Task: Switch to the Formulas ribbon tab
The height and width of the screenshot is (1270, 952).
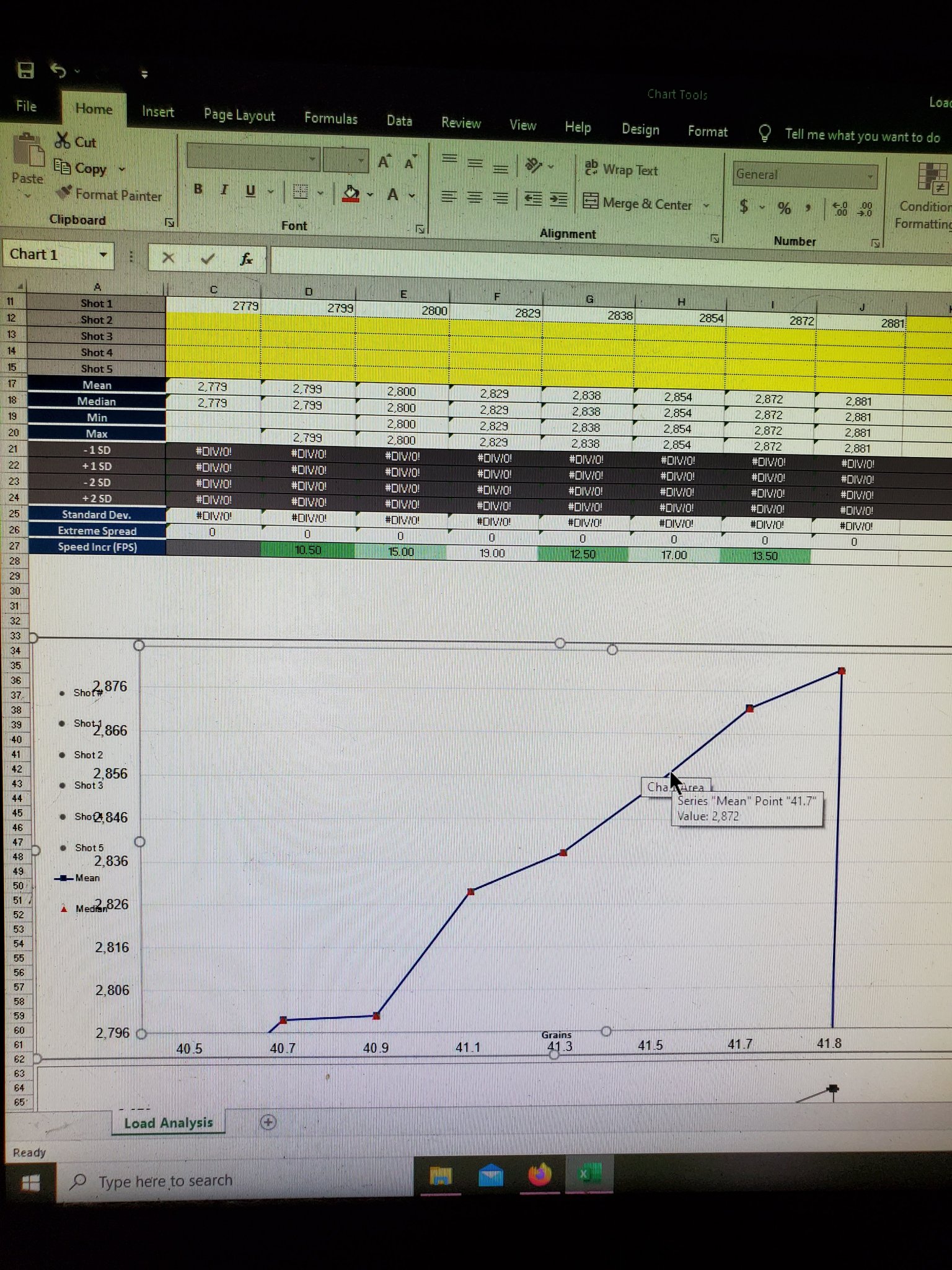Action: (330, 118)
